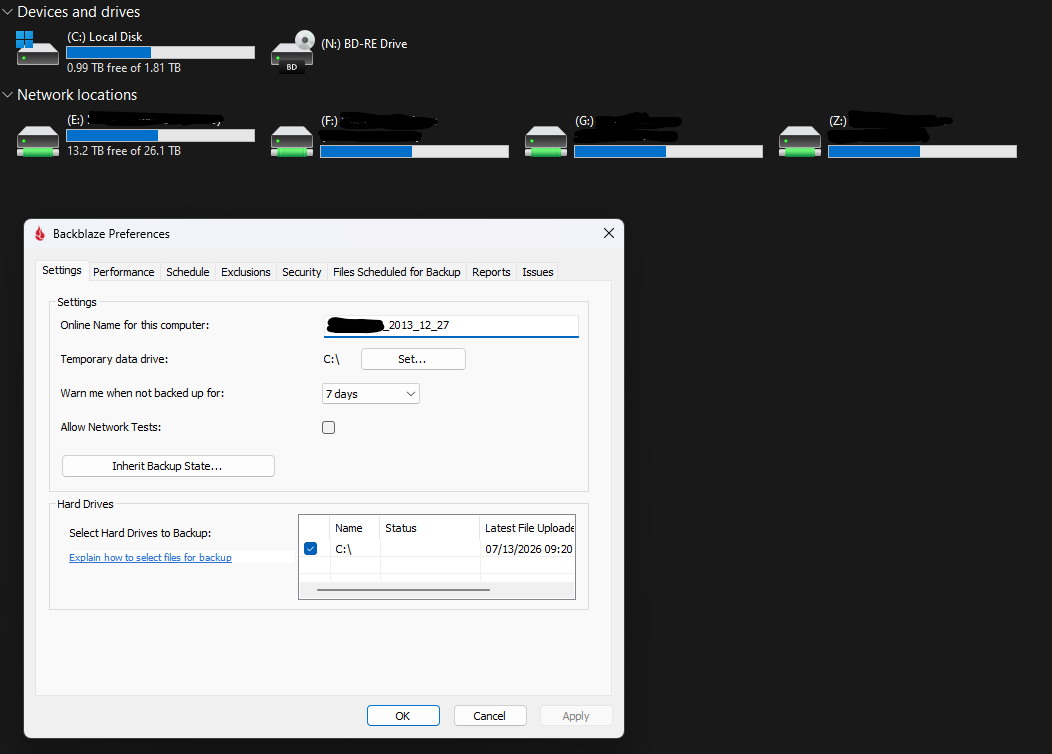Click the Online Name input field
Image resolution: width=1052 pixels, height=754 pixels.
[x=451, y=326]
